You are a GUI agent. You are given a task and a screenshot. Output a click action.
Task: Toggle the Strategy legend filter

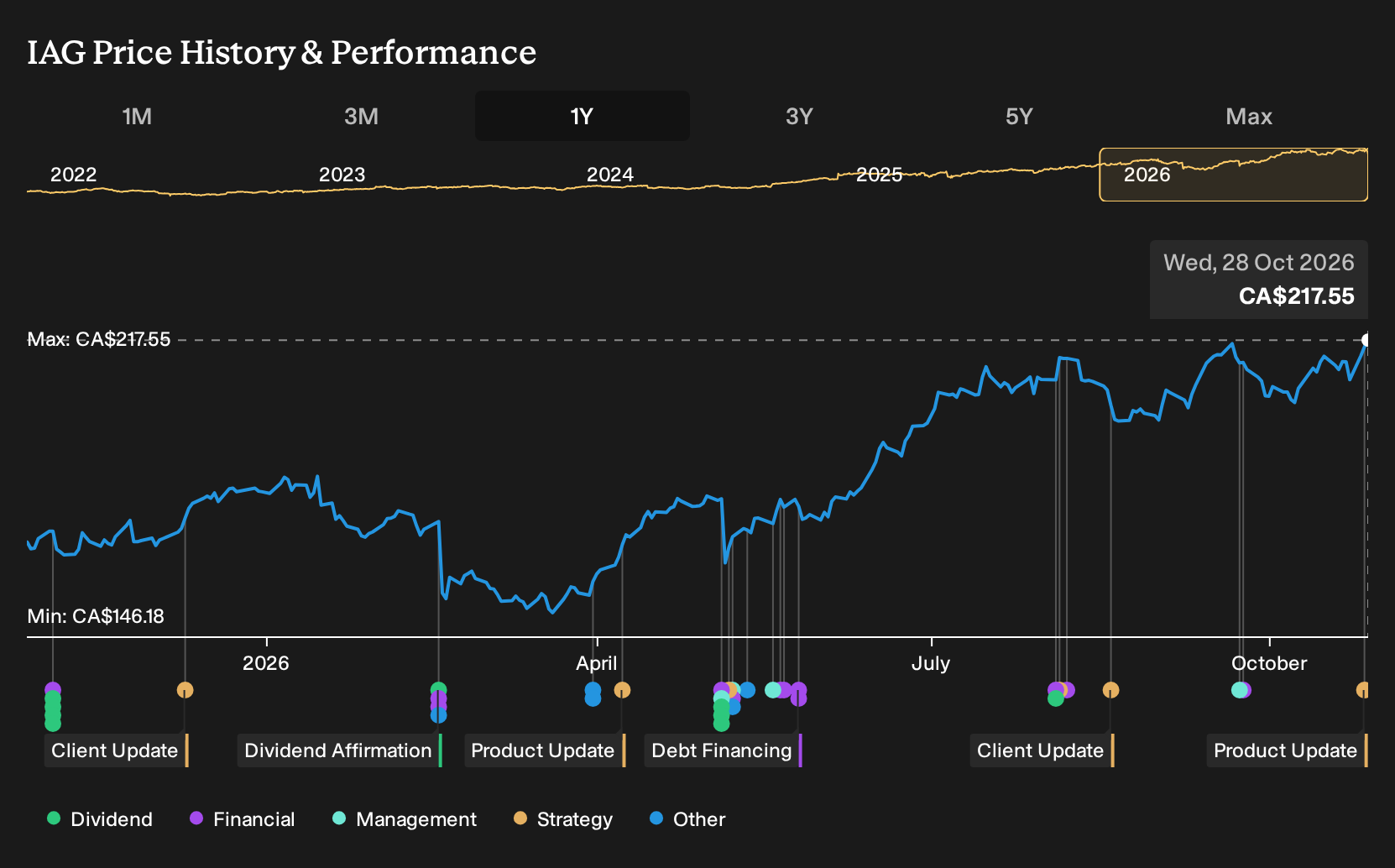pos(563,819)
